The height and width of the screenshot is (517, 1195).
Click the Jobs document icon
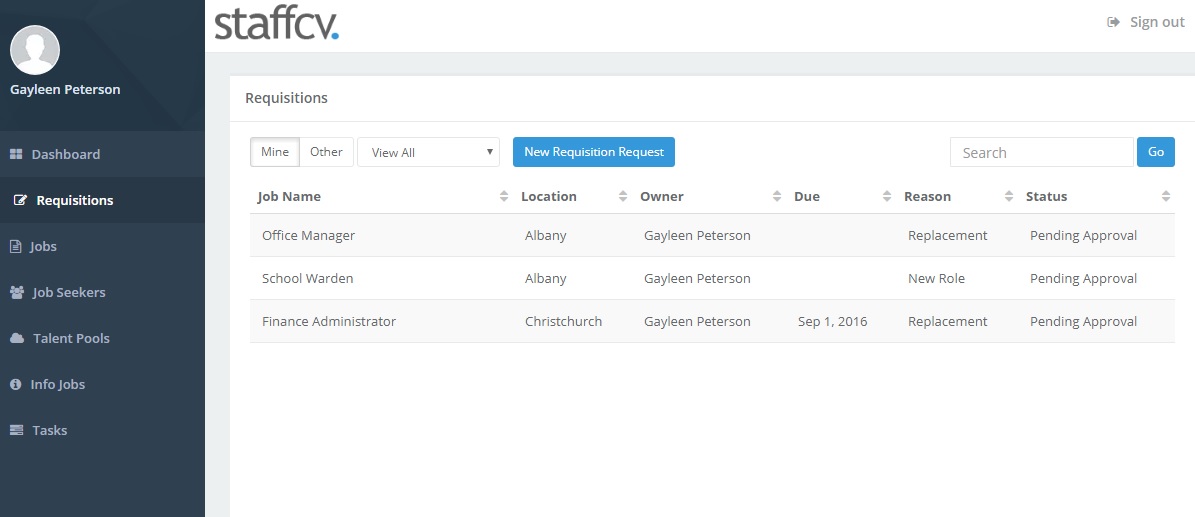click(14, 246)
